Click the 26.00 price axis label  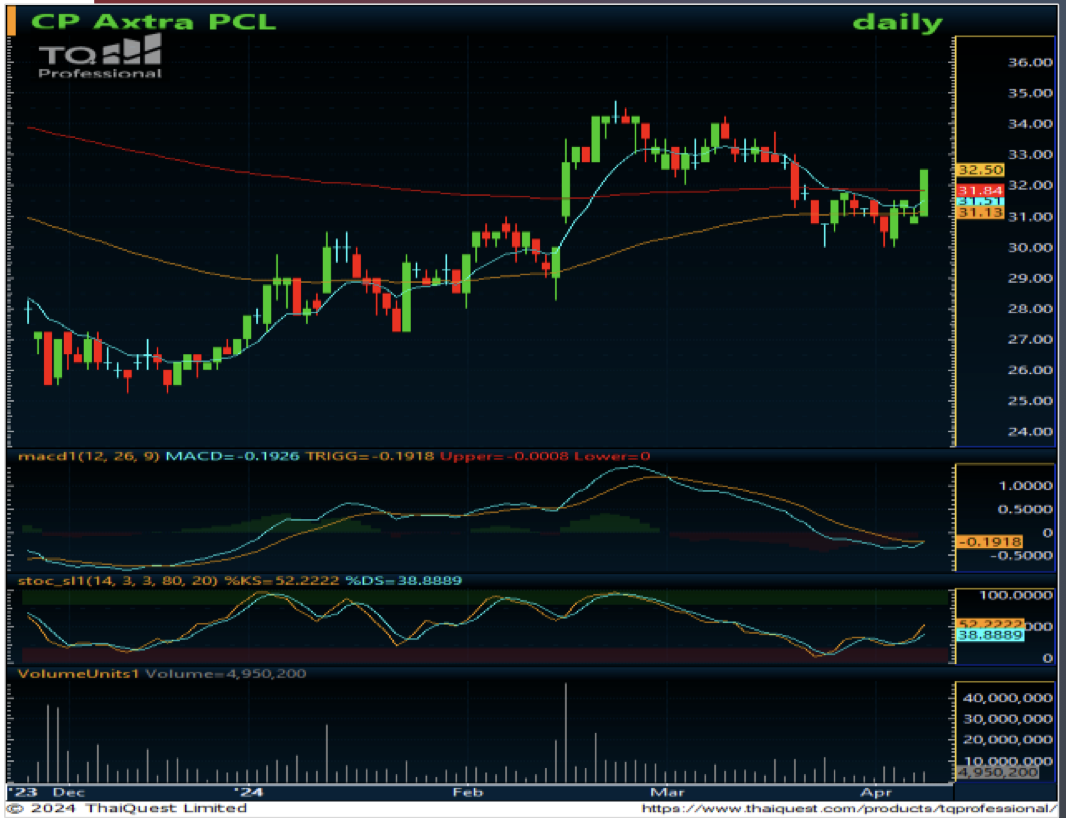(1029, 369)
